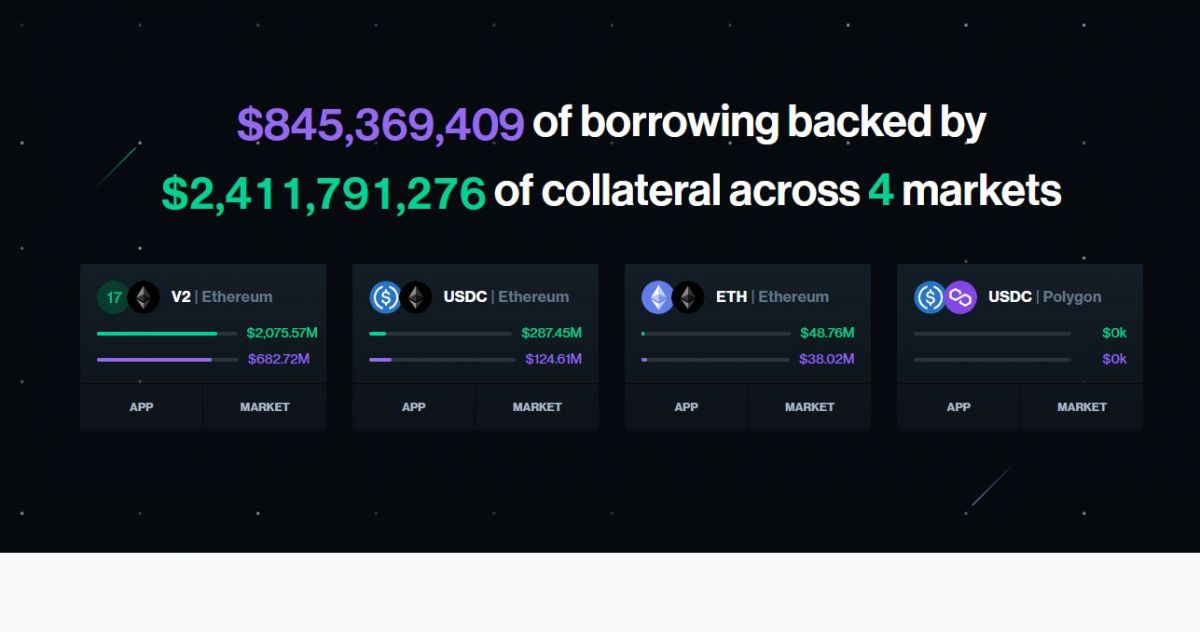This screenshot has width=1200, height=632.
Task: View the MARKET for USDC Polygon
Action: pos(1081,407)
